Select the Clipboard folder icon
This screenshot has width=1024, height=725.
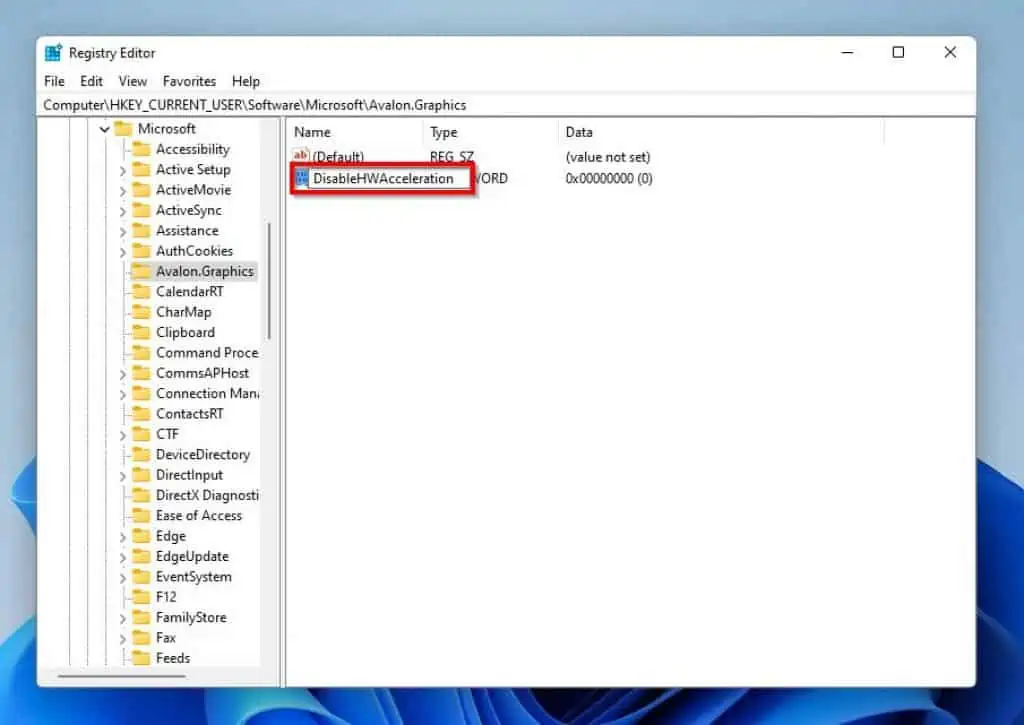[x=141, y=332]
